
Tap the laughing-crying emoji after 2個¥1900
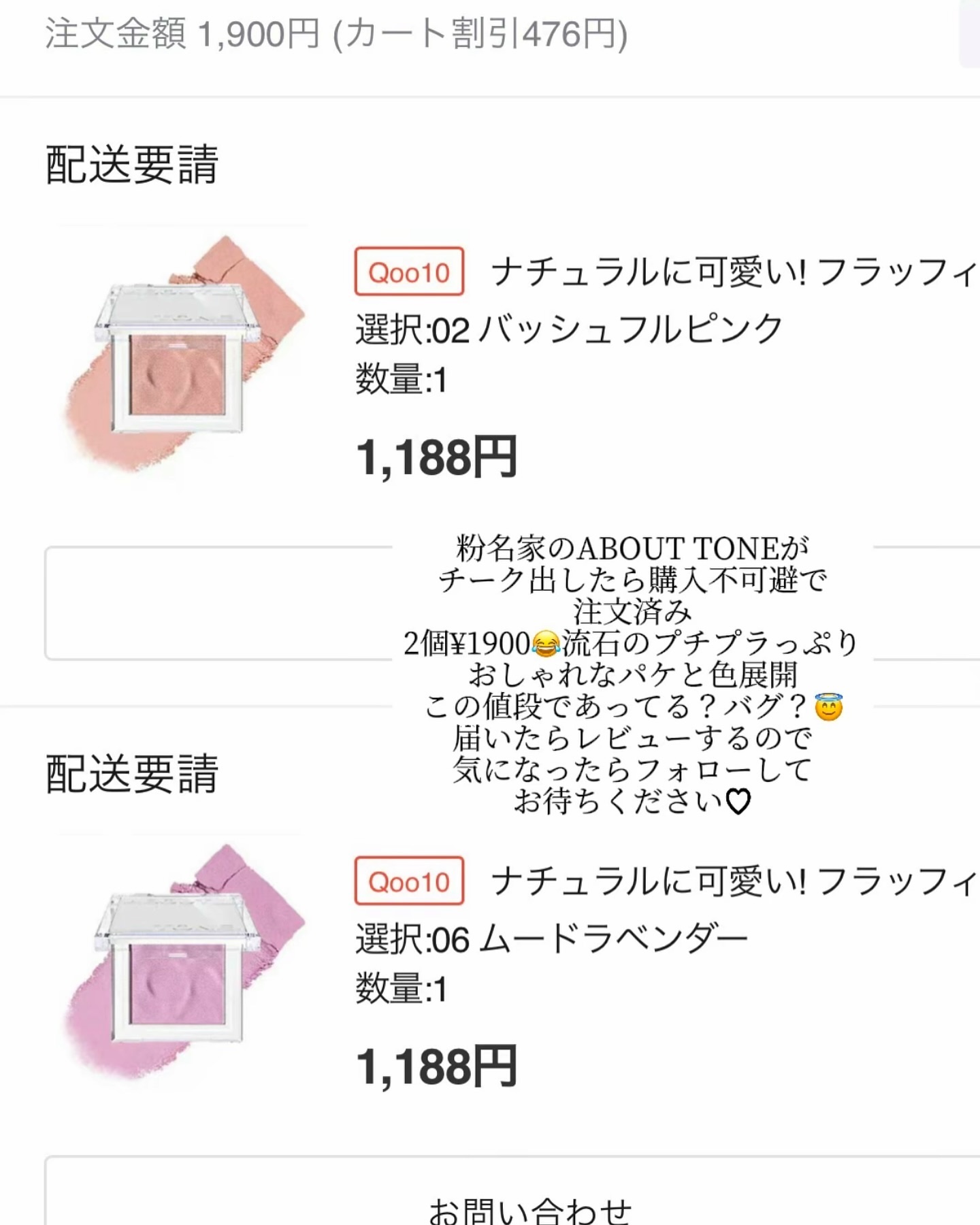[546, 644]
